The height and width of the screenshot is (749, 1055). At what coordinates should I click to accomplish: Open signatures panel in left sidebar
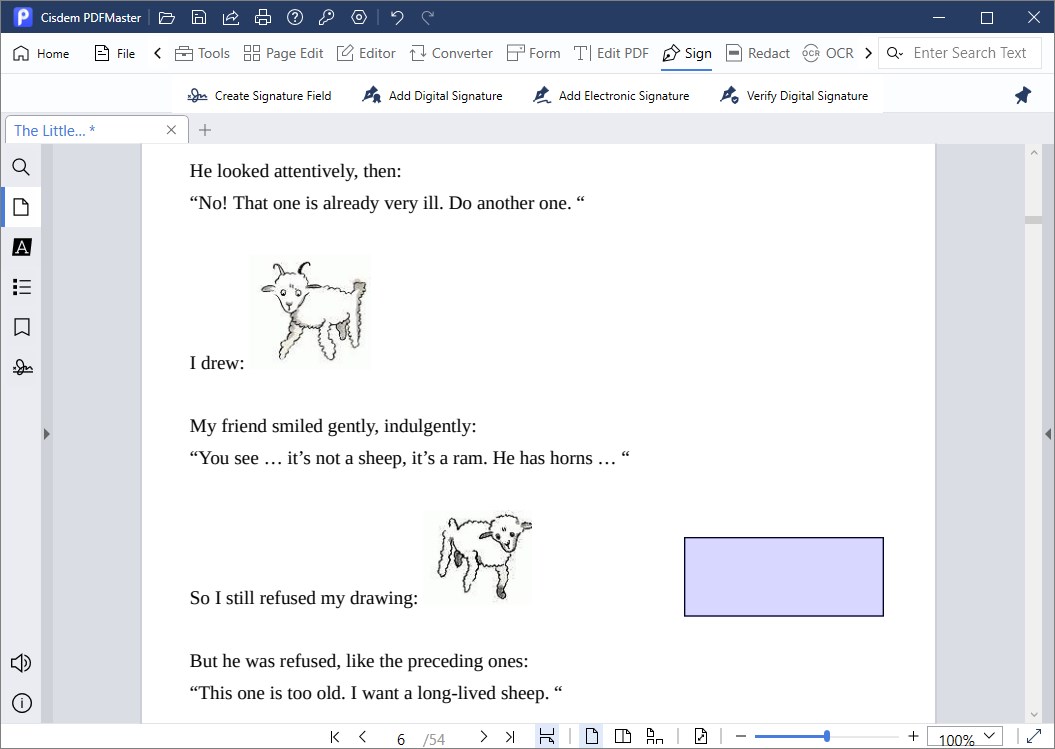22,367
